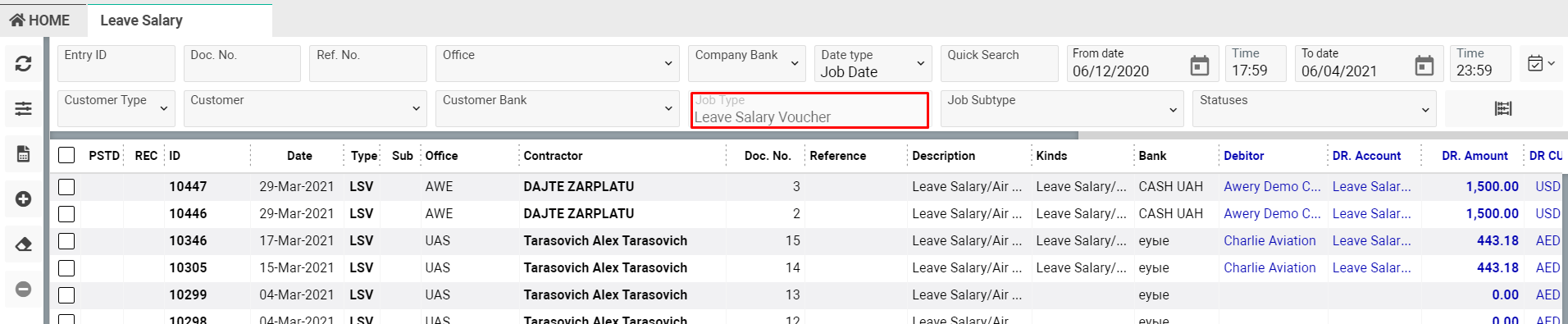Select the Leave Salary tab

pyautogui.click(x=141, y=20)
